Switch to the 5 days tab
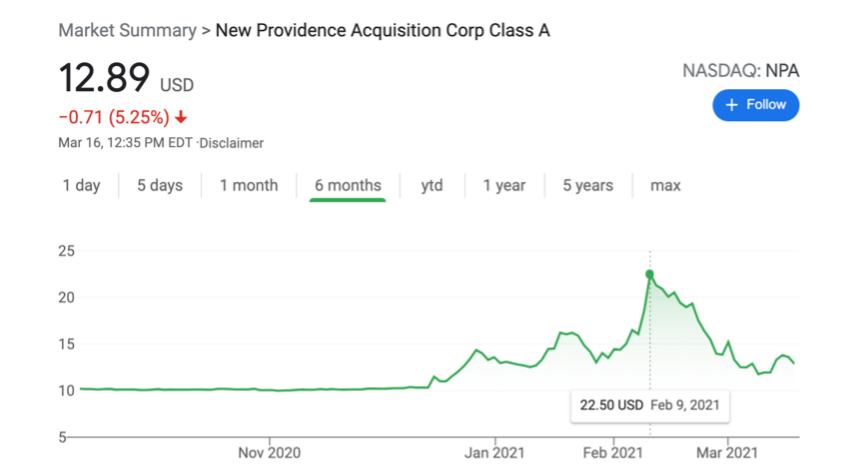This screenshot has height=476, width=852. (x=159, y=185)
